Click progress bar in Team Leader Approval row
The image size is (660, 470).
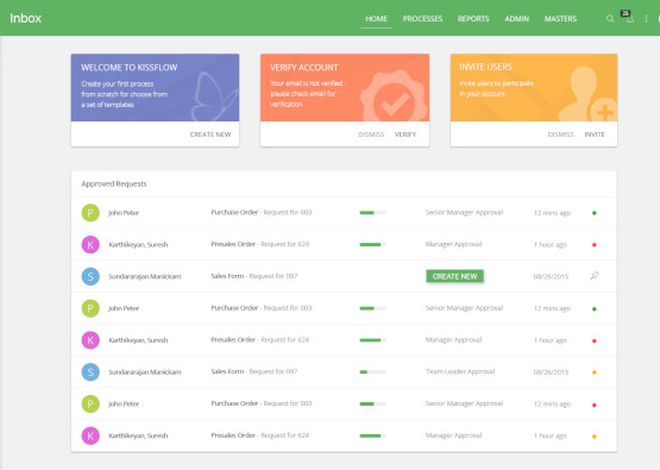373,372
